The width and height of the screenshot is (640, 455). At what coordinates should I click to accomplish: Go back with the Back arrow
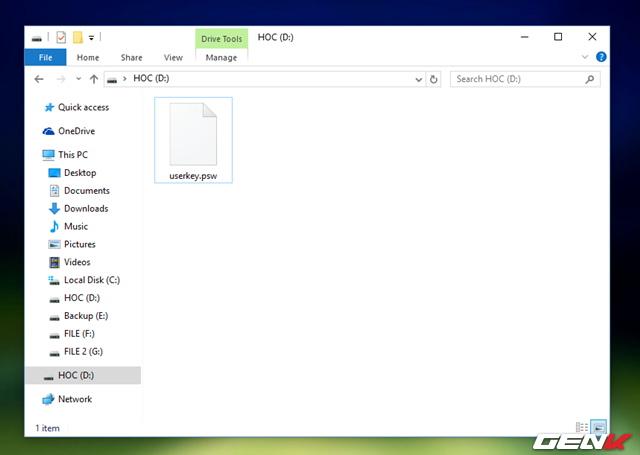coord(39,79)
